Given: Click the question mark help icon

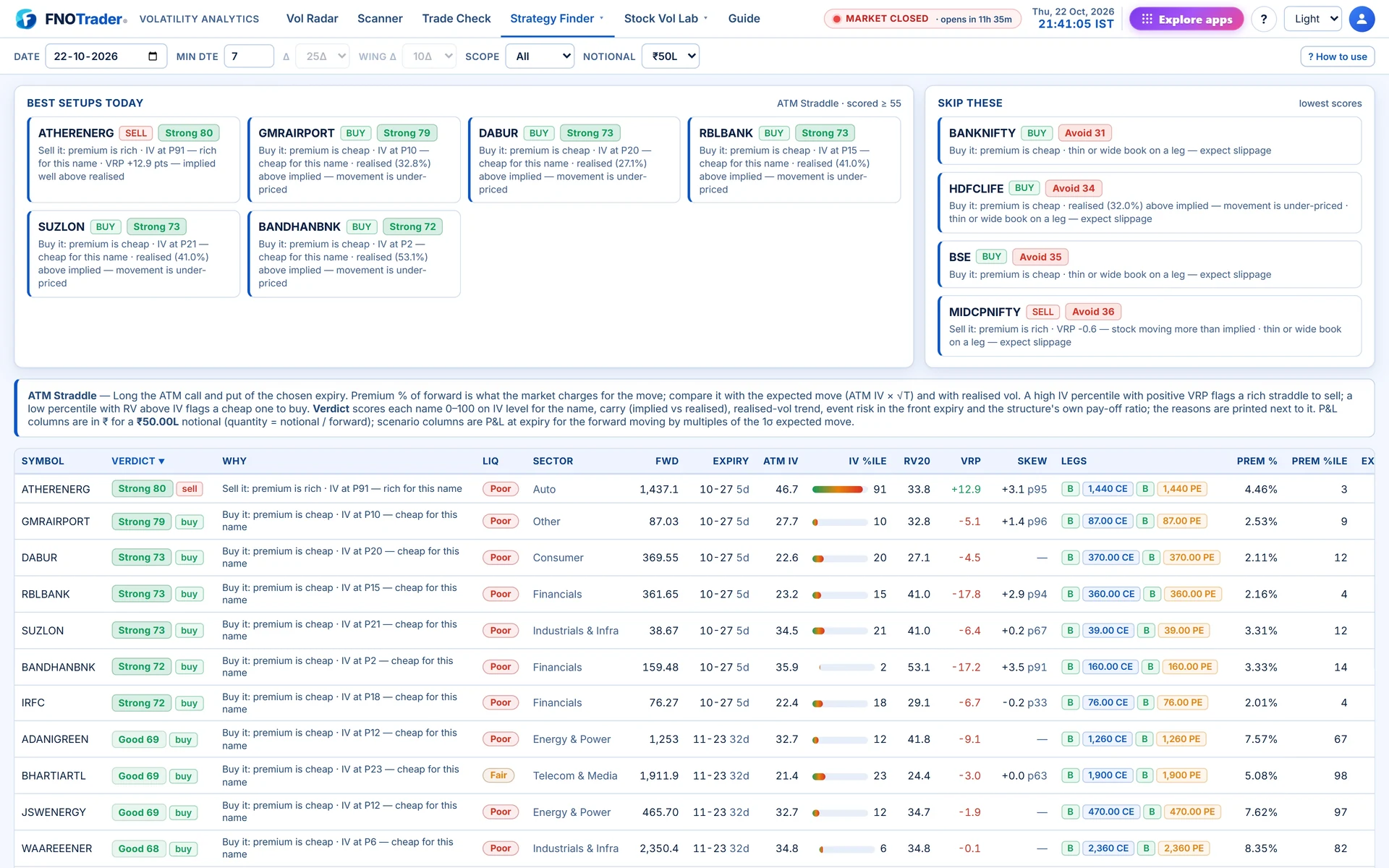Looking at the screenshot, I should 1264,19.
